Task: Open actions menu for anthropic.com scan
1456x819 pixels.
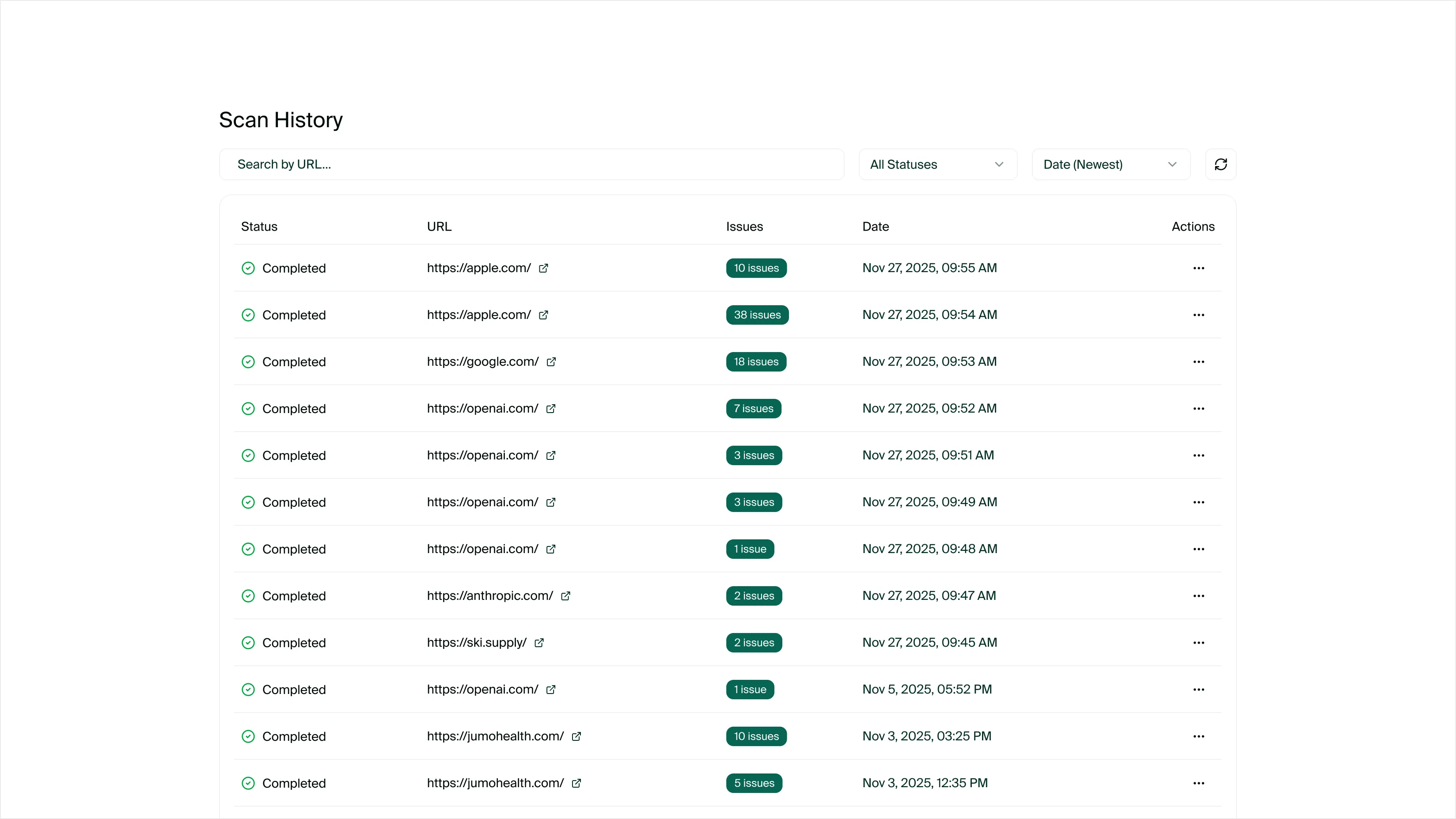Action: pos(1198,596)
